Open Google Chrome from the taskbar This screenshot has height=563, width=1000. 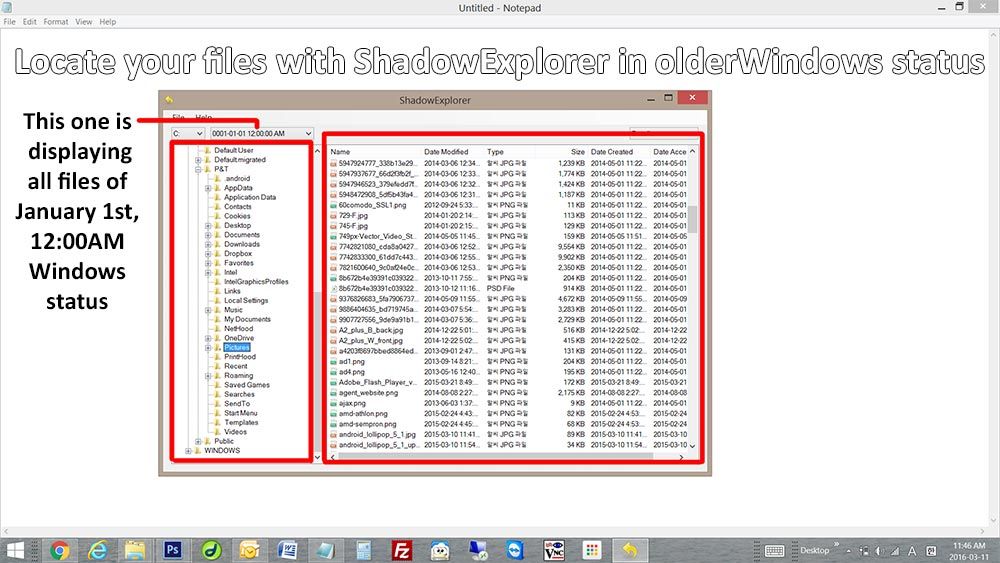tap(59, 550)
